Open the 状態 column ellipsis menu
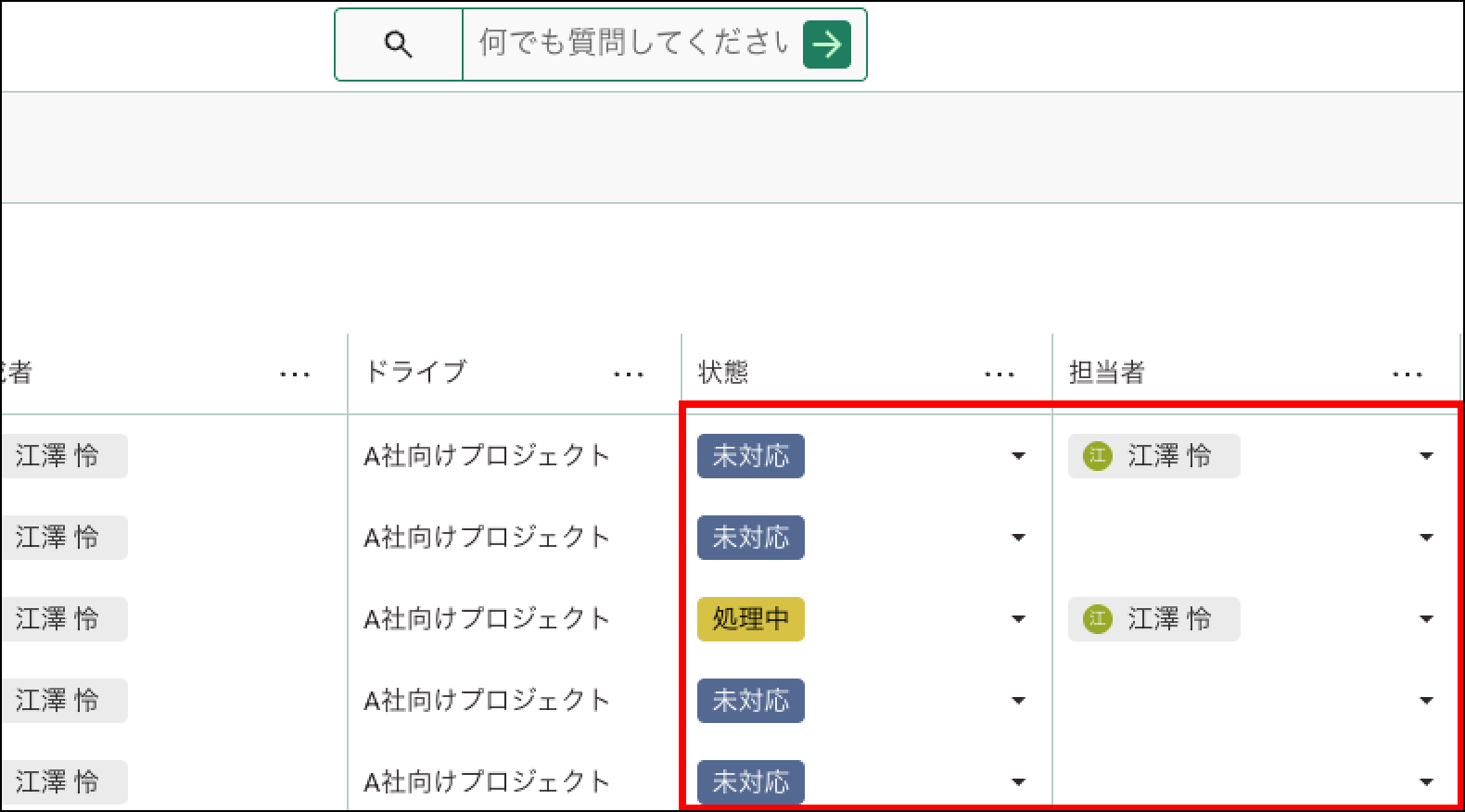The height and width of the screenshot is (812, 1465). pyautogui.click(x=999, y=374)
